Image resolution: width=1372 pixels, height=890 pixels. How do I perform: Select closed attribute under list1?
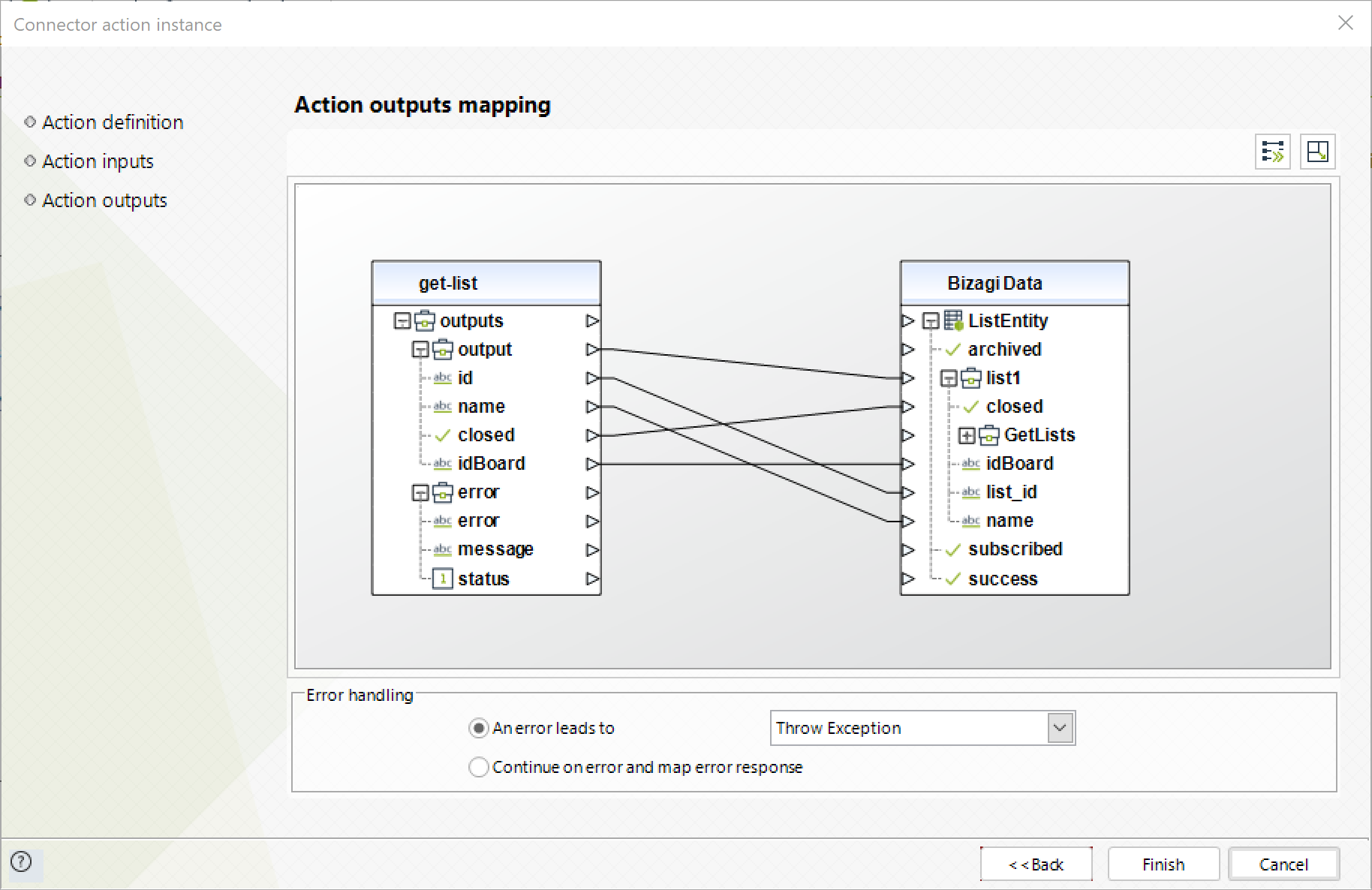click(x=1014, y=407)
